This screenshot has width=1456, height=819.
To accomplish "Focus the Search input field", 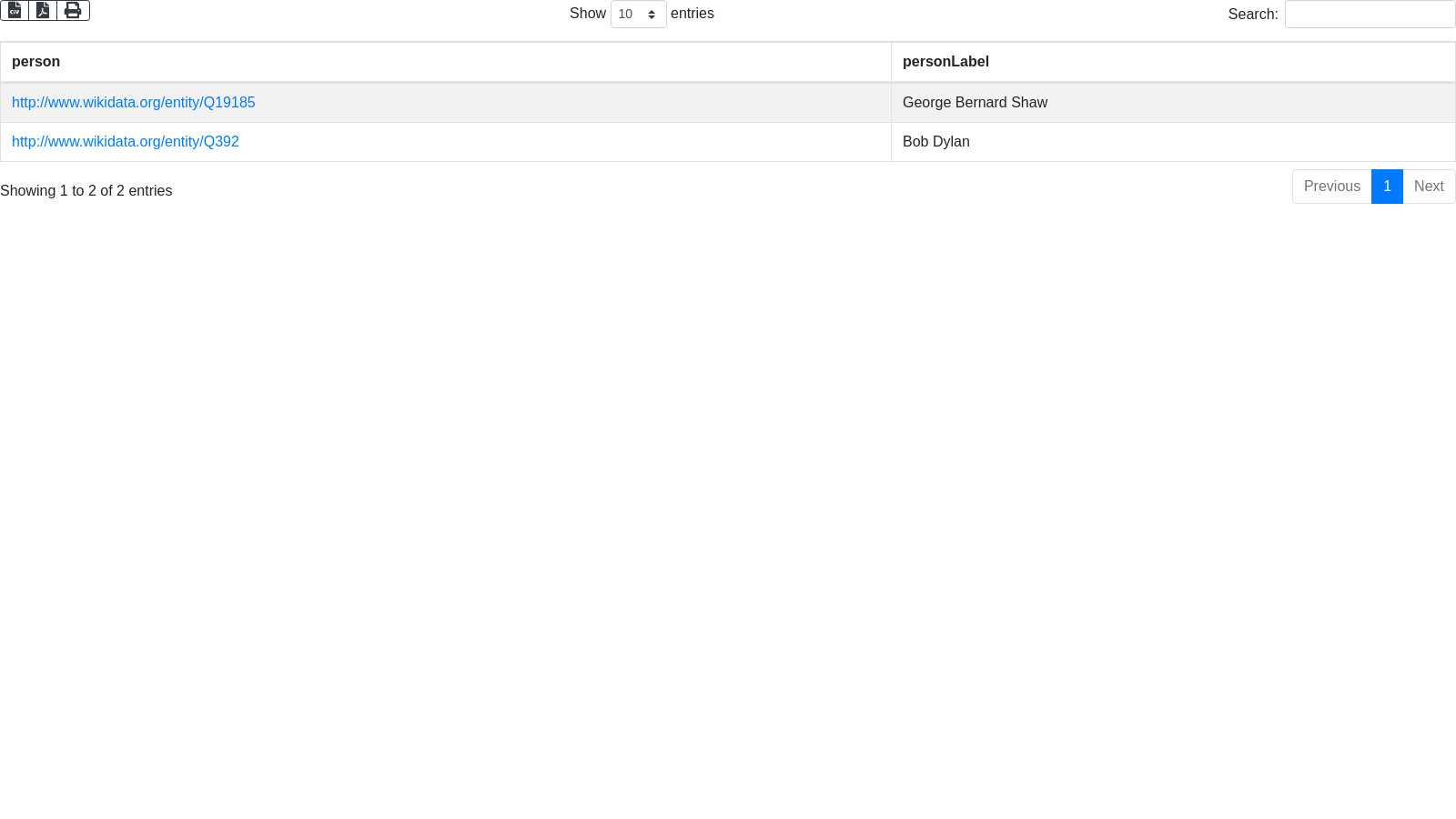I will pyautogui.click(x=1370, y=15).
